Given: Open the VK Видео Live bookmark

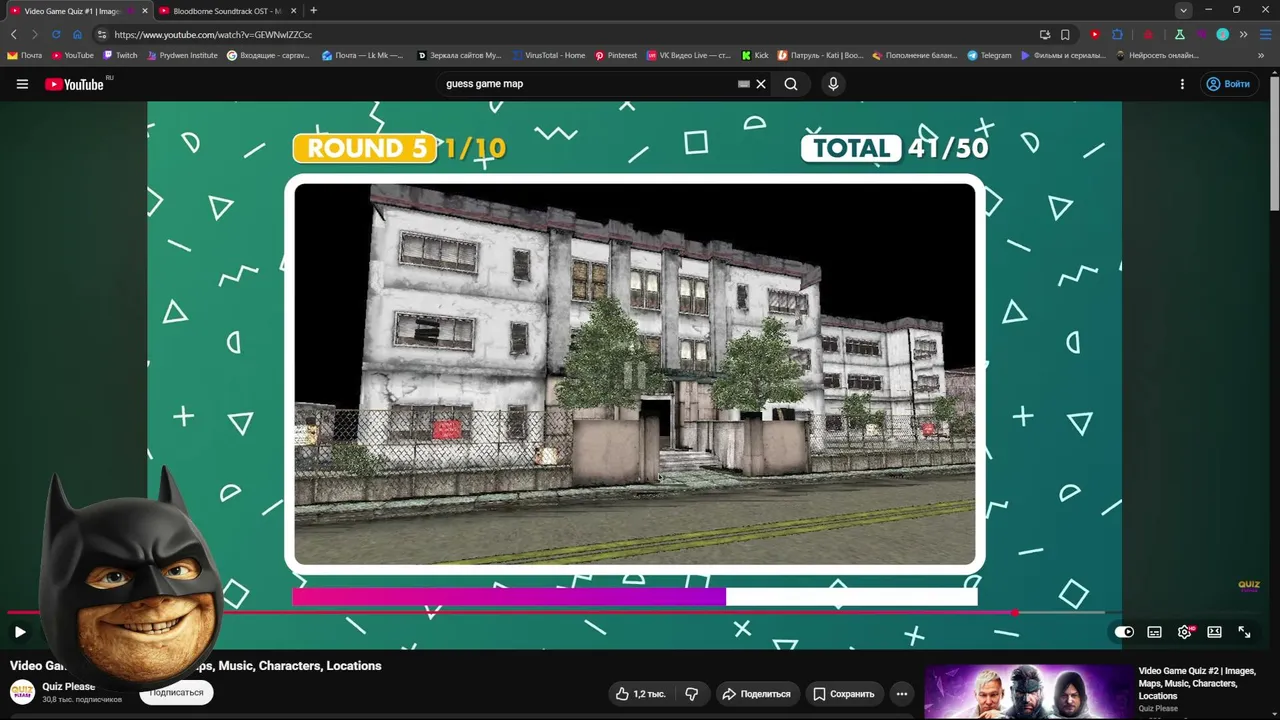Looking at the screenshot, I should tap(689, 56).
